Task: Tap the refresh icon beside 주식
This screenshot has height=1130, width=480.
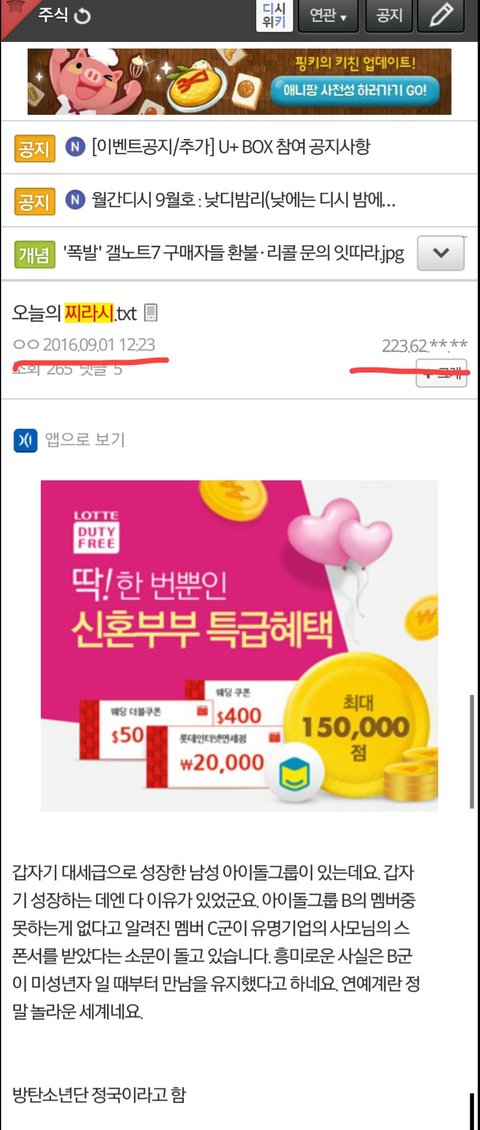Action: [82, 16]
